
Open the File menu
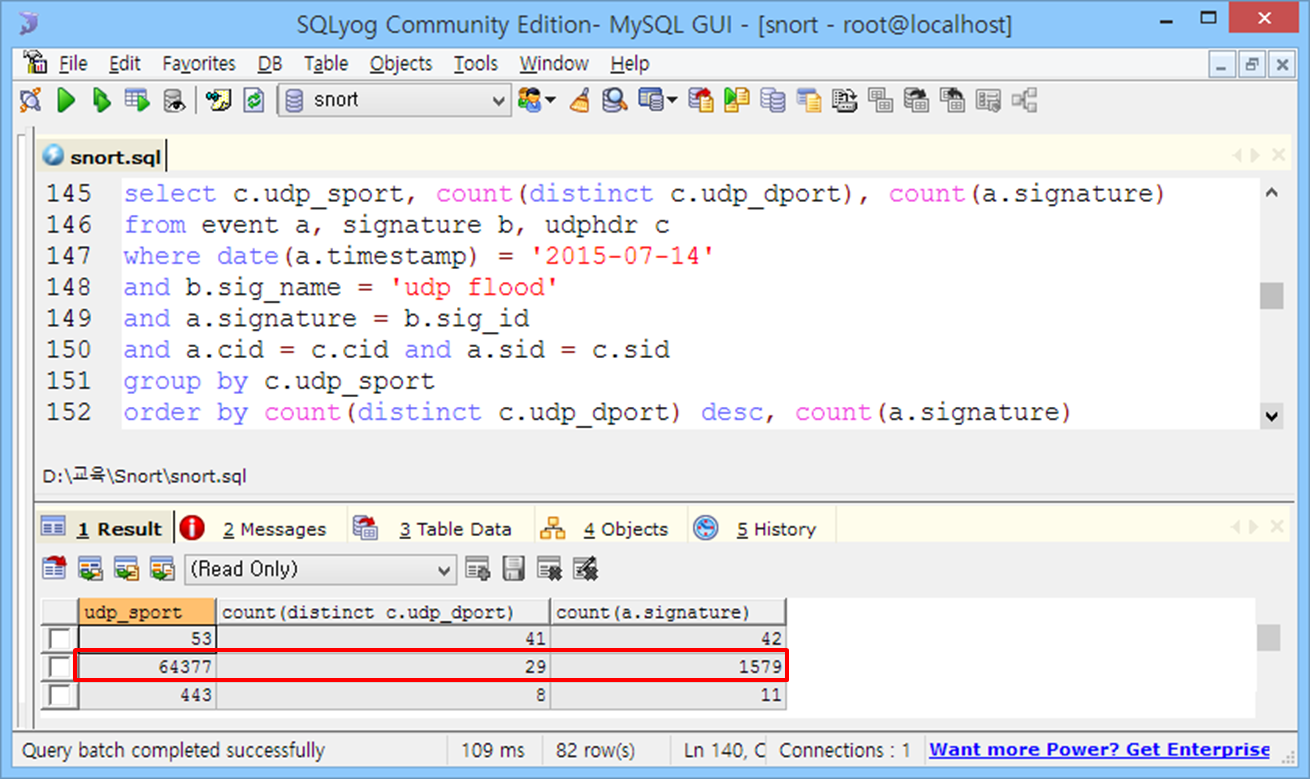pyautogui.click(x=72, y=64)
